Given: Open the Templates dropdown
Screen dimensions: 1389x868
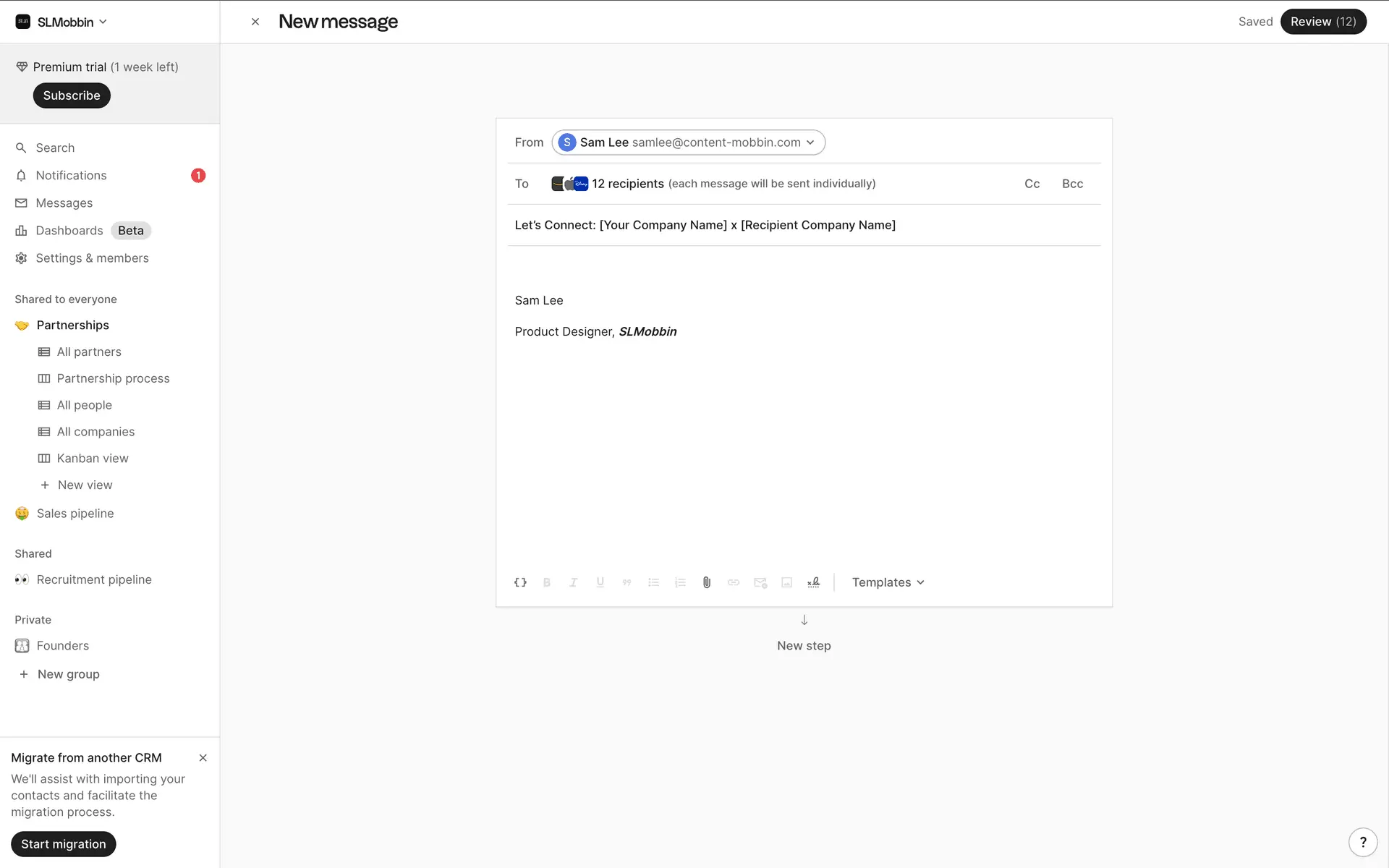Looking at the screenshot, I should (888, 582).
